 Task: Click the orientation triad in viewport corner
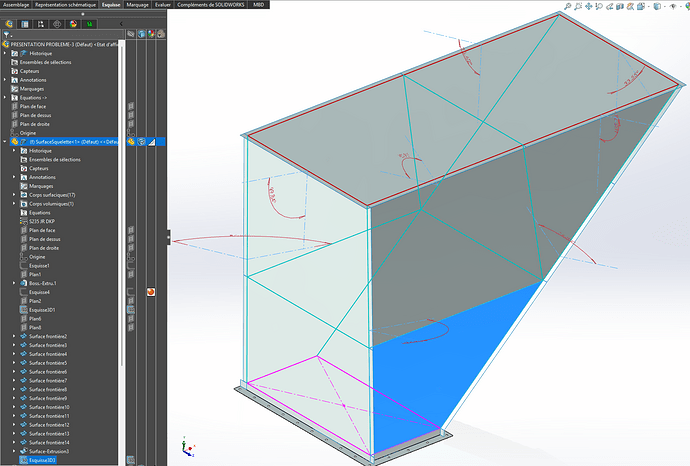(x=185, y=450)
